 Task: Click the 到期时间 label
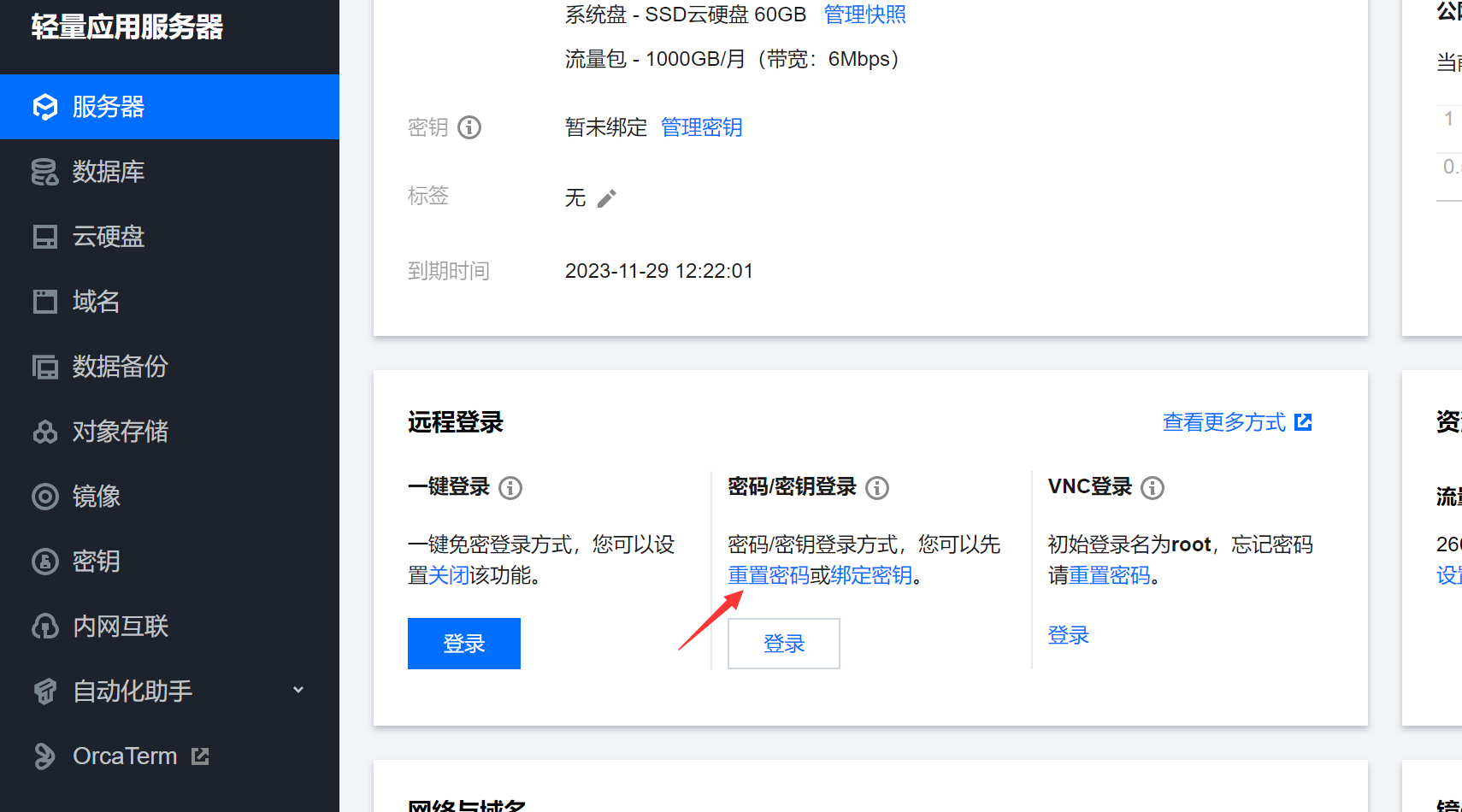pos(449,271)
